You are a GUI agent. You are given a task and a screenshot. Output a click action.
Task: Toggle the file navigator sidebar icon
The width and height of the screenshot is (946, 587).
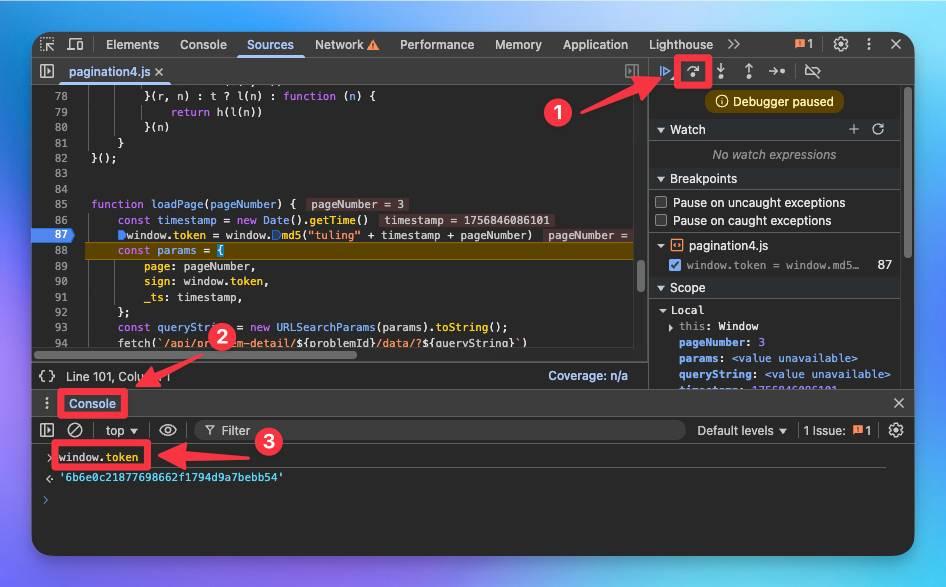click(x=47, y=71)
